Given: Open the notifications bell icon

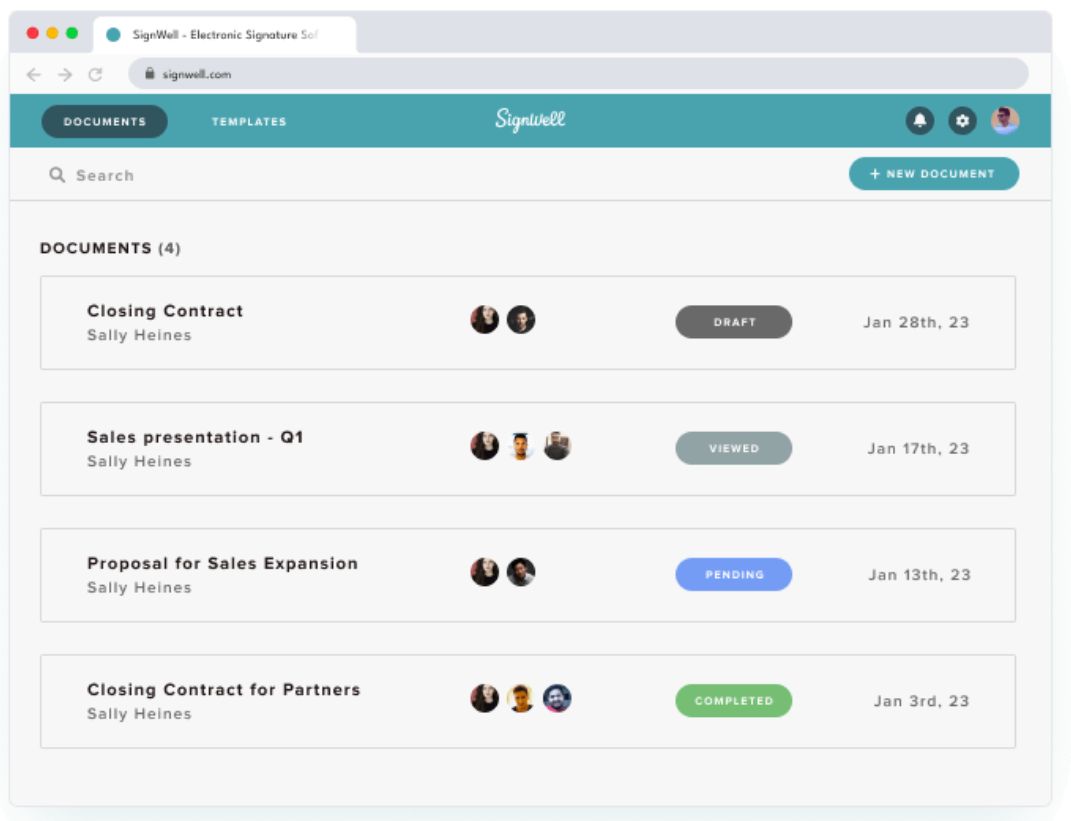Looking at the screenshot, I should 919,121.
